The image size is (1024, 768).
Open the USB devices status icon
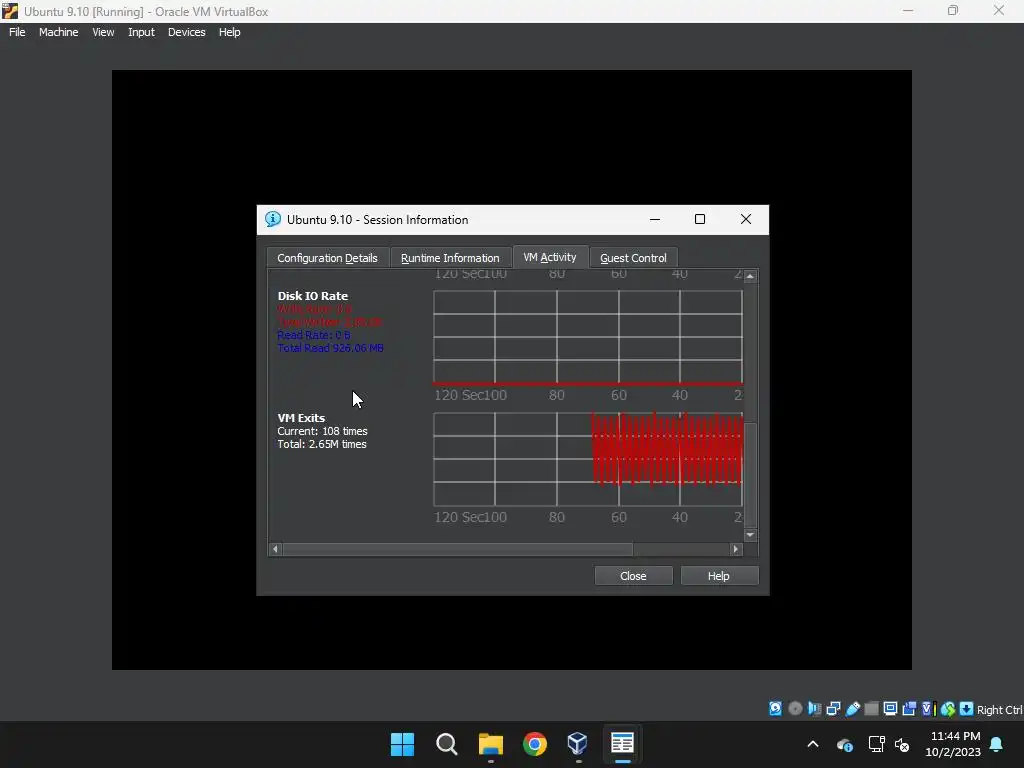coord(852,709)
